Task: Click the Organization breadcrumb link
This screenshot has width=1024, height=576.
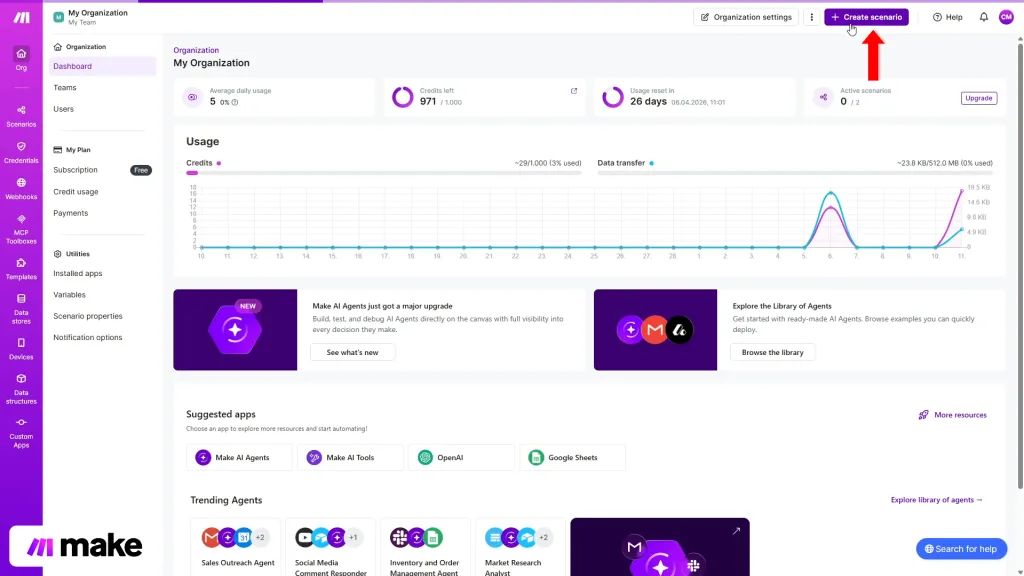Action: 196,50
